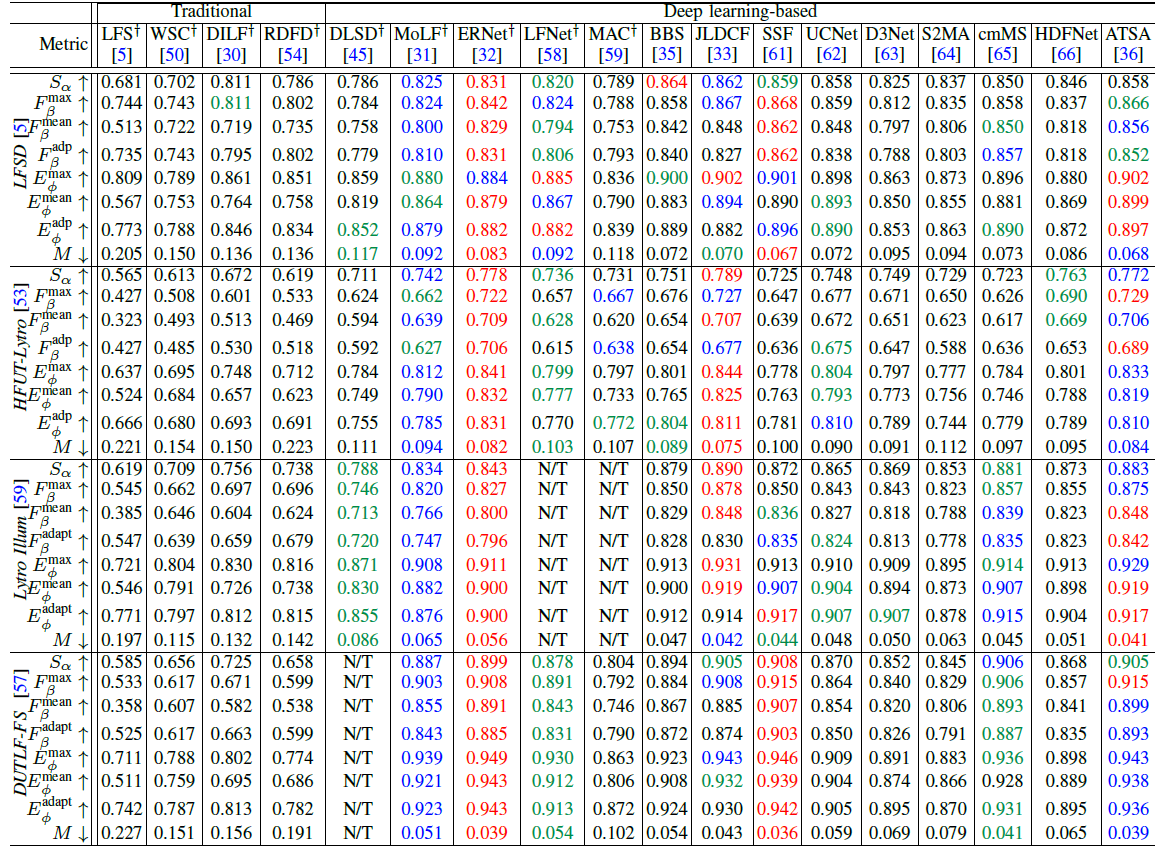This screenshot has width=1168, height=850.
Task: Open citation [50] under WSC
Action: pos(174,54)
